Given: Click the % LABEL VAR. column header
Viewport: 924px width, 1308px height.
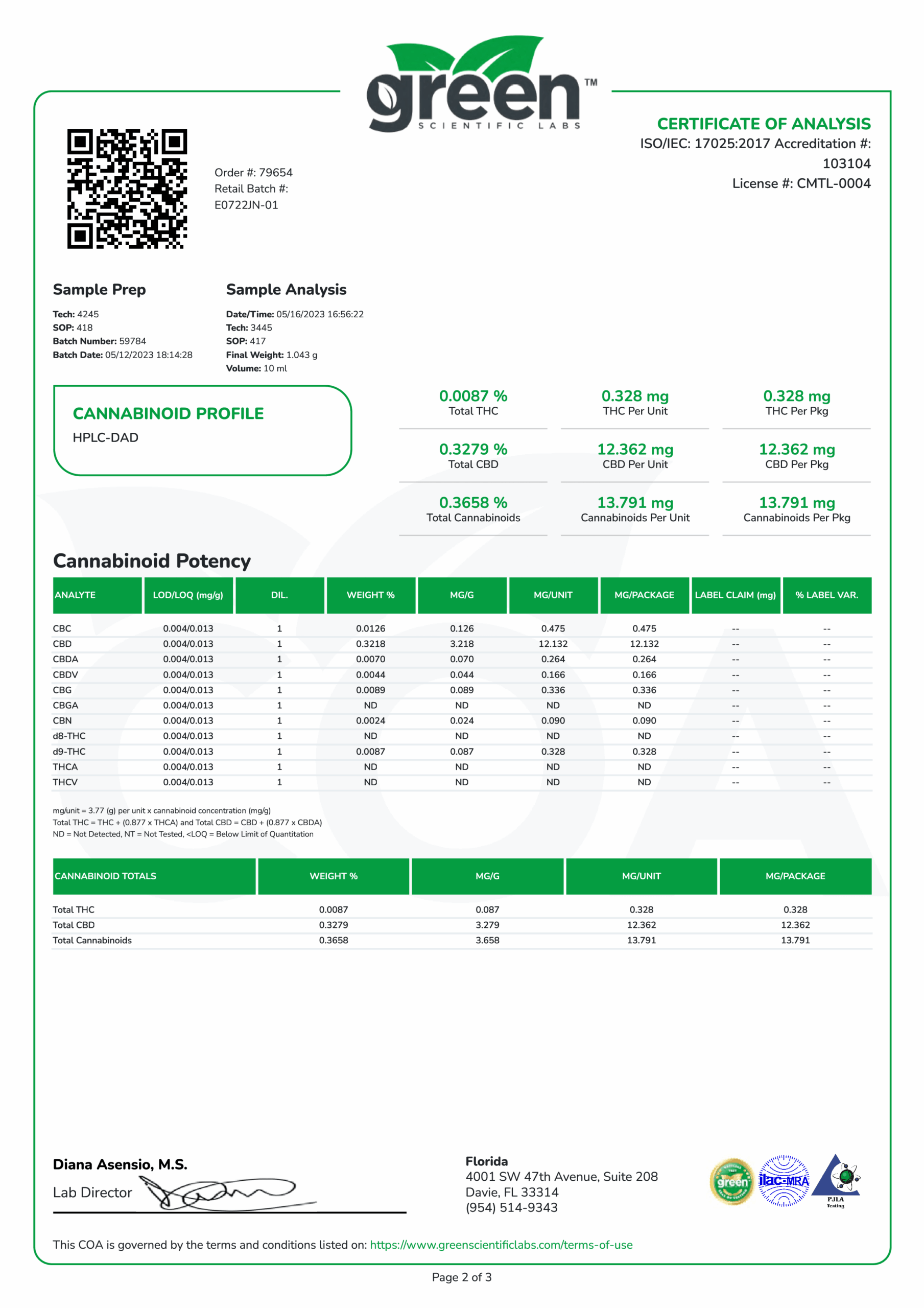Looking at the screenshot, I should click(x=826, y=595).
